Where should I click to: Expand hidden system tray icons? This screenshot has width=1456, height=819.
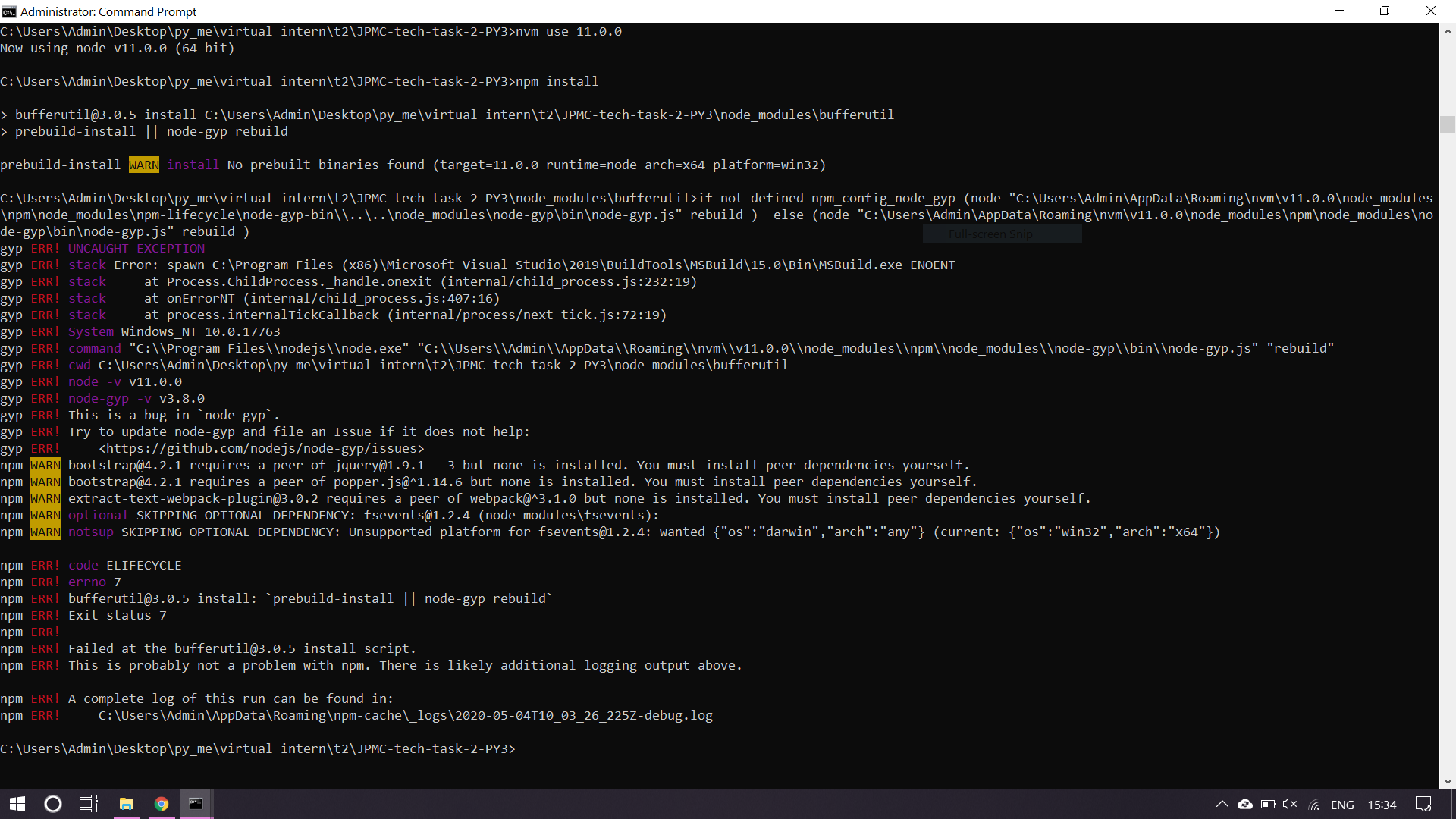pyautogui.click(x=1222, y=804)
